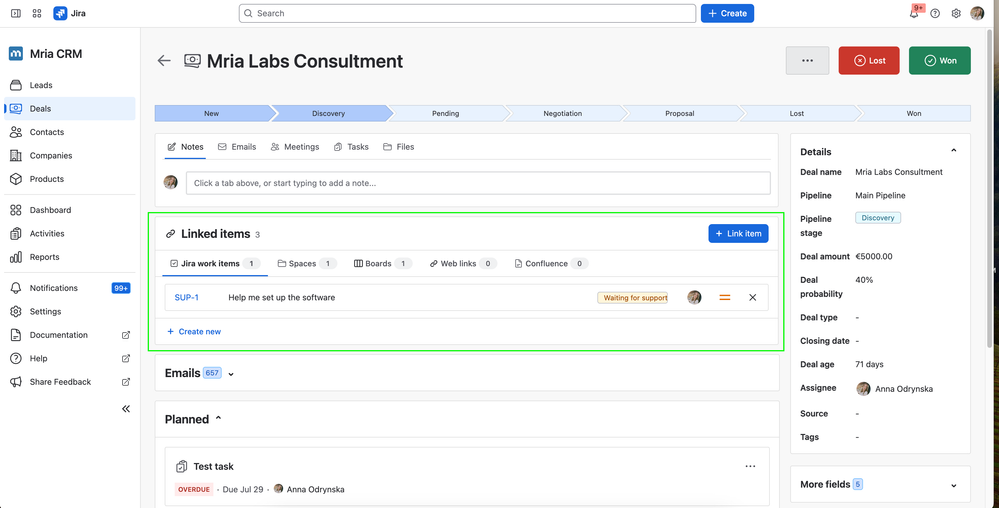Image resolution: width=999 pixels, height=508 pixels.
Task: Open the Help external link in sidebar
Action: tap(70, 359)
